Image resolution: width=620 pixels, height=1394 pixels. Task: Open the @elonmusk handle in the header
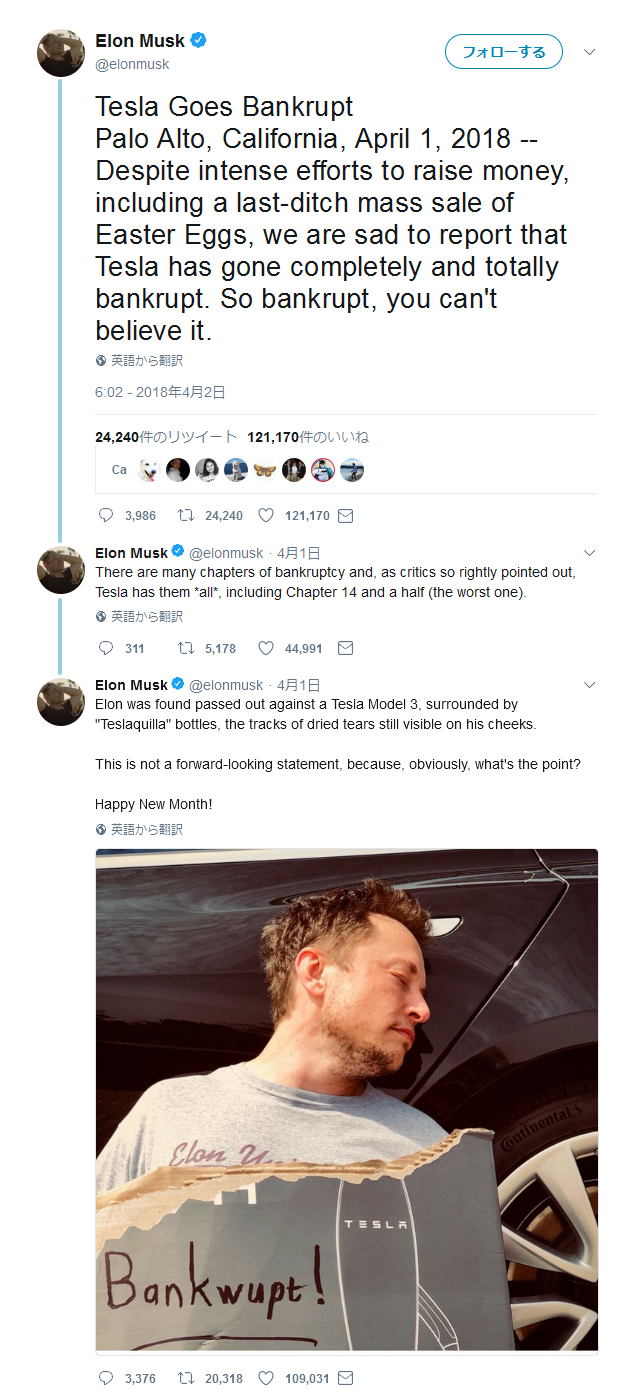tap(132, 64)
